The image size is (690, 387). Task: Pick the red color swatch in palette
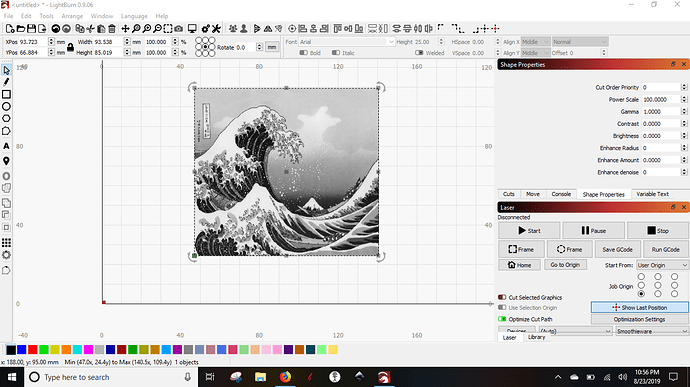click(33, 350)
